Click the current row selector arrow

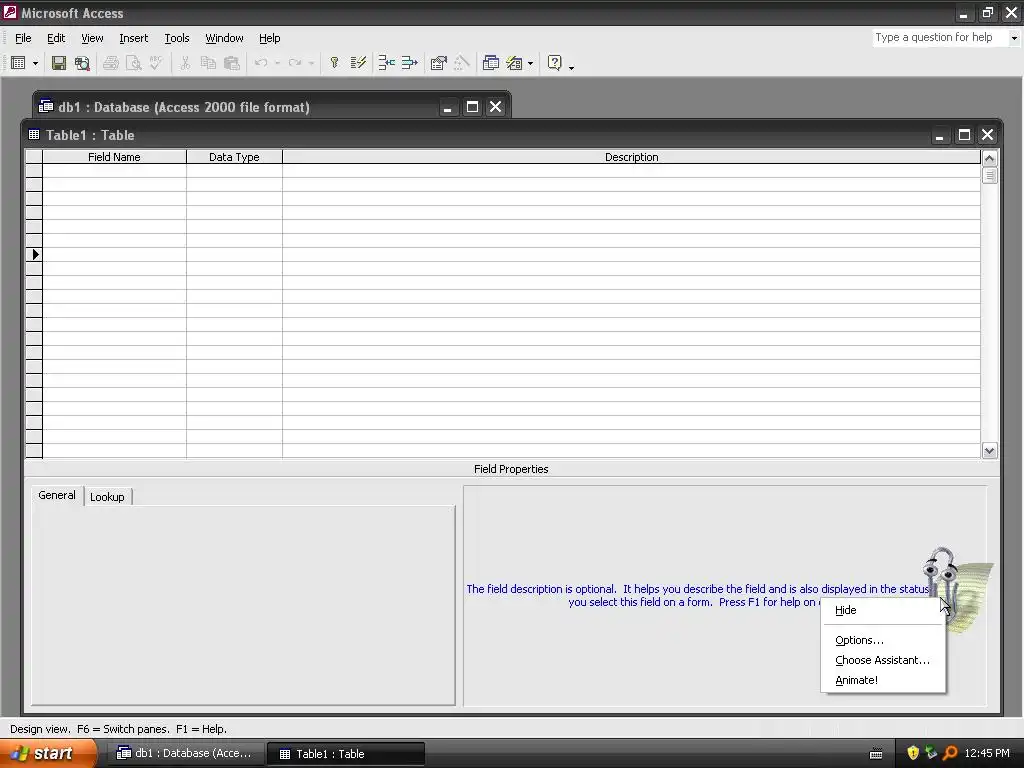[34, 254]
